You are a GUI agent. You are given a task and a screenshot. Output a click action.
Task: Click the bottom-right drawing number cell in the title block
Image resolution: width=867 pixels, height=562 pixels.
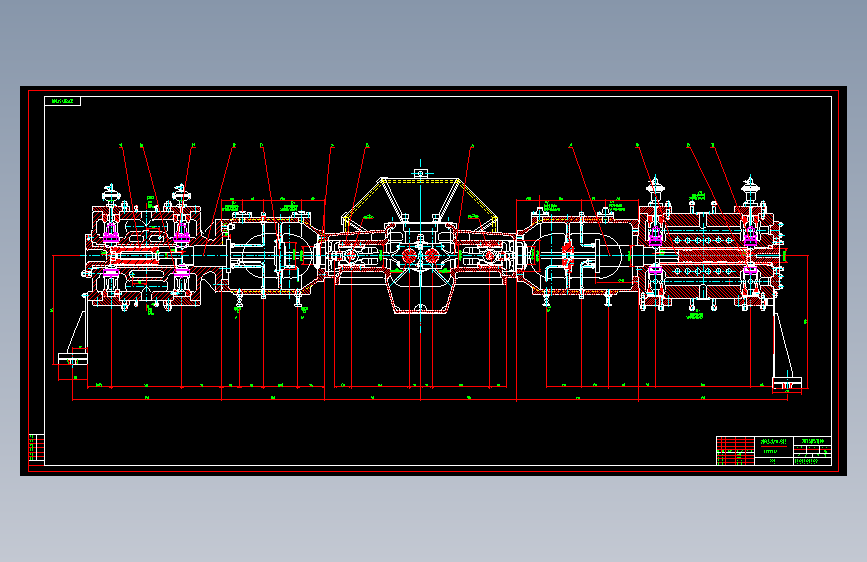812,461
